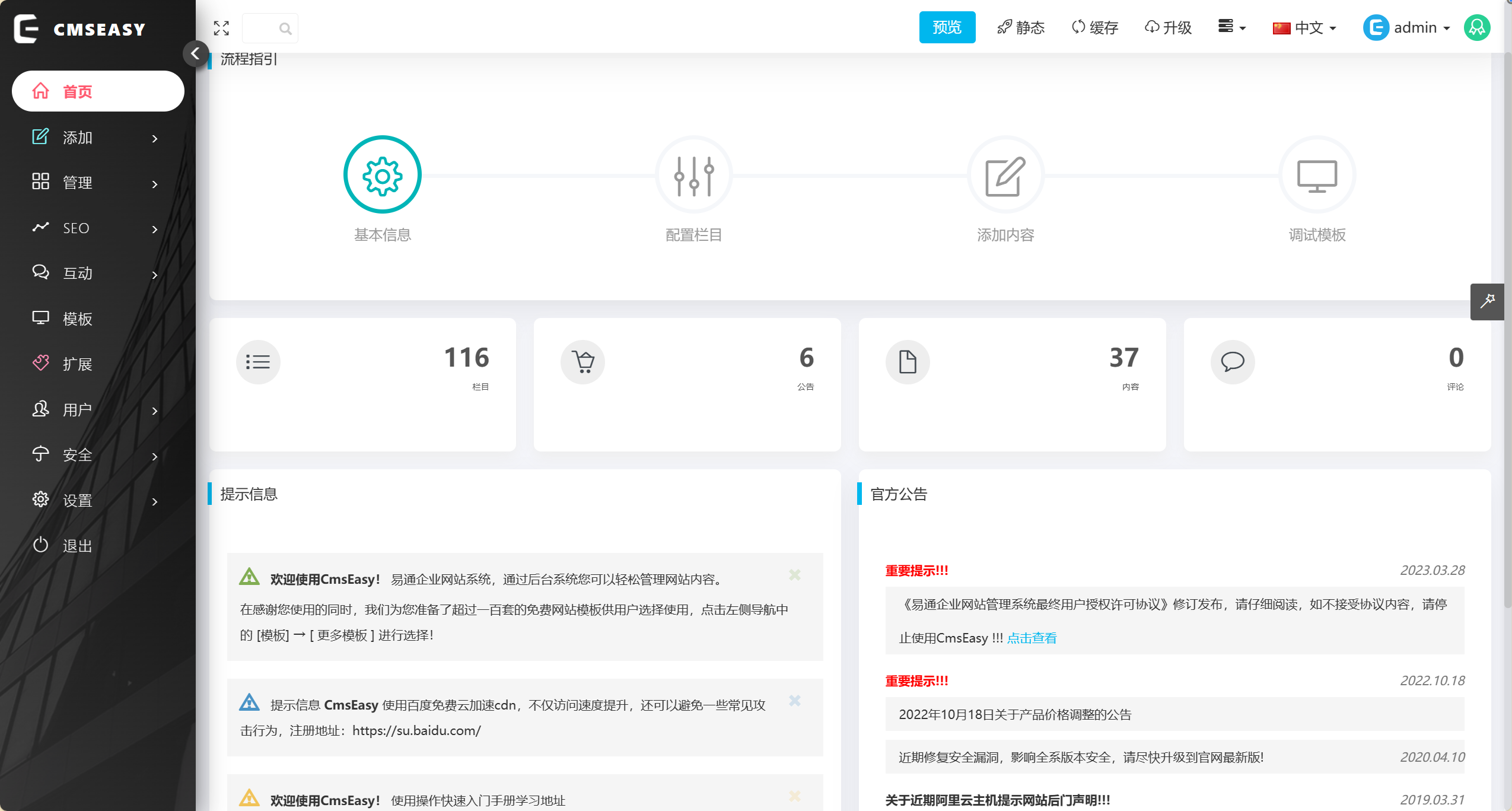Click the 添加内容 edit step icon
This screenshot has height=811, width=1512.
point(1005,174)
